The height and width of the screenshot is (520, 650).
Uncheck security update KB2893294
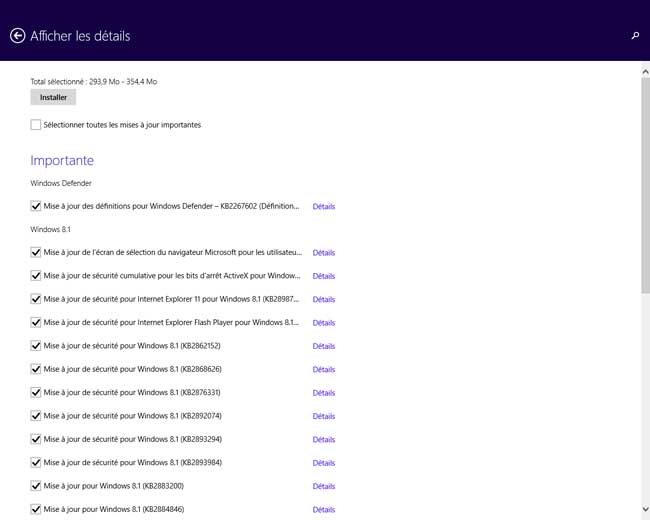click(36, 439)
